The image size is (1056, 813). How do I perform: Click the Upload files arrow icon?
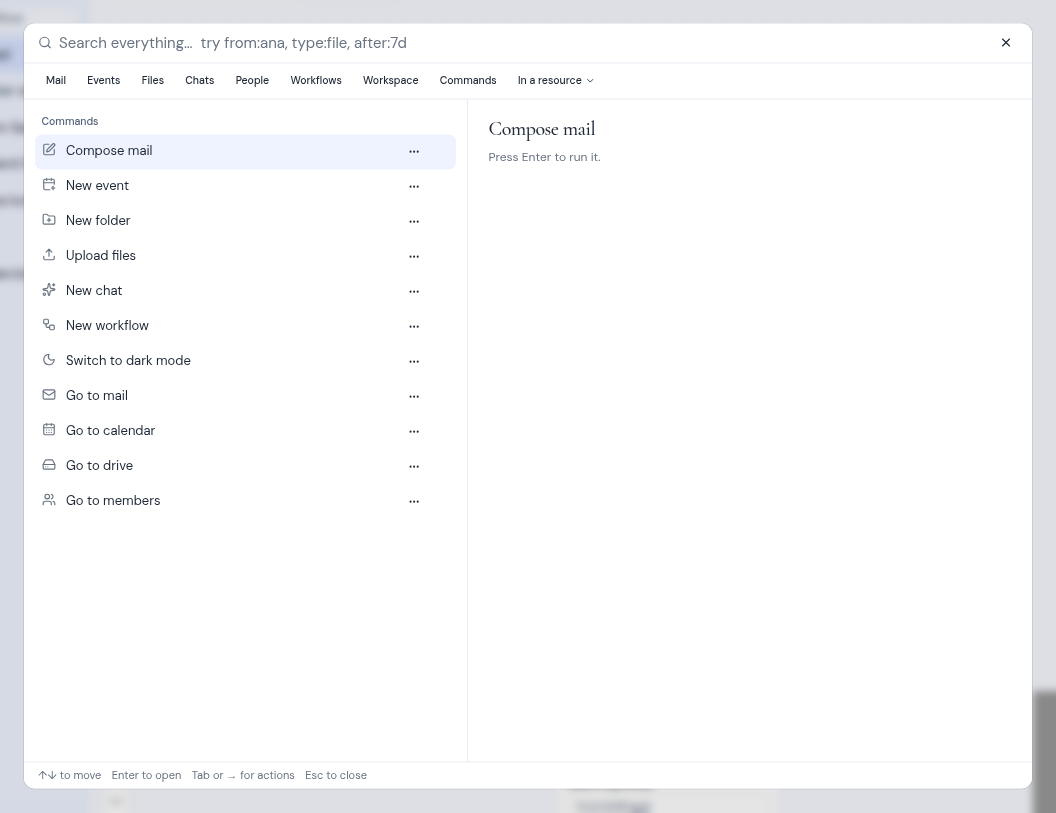click(49, 255)
